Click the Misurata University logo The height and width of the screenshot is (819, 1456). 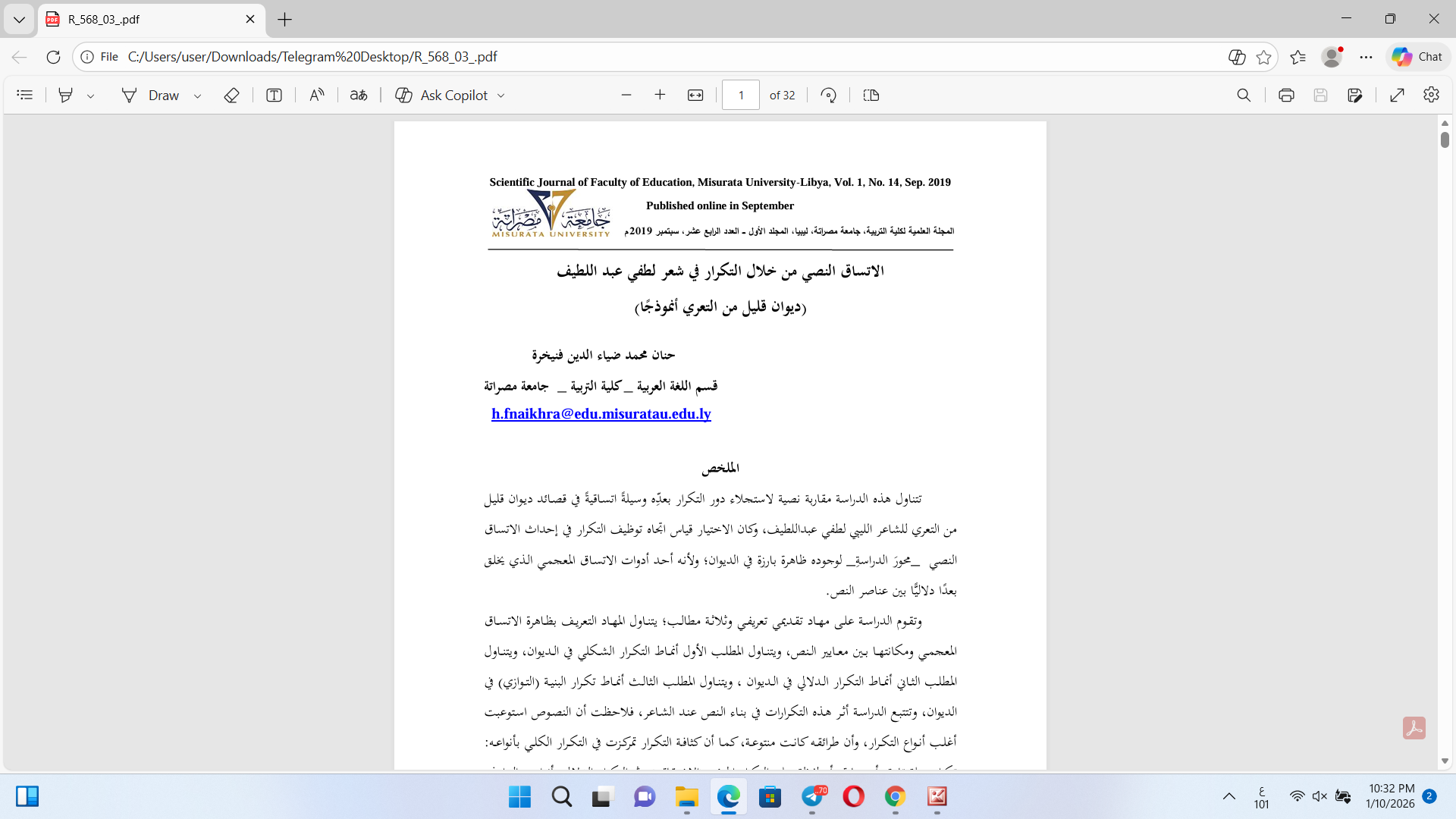tap(551, 214)
